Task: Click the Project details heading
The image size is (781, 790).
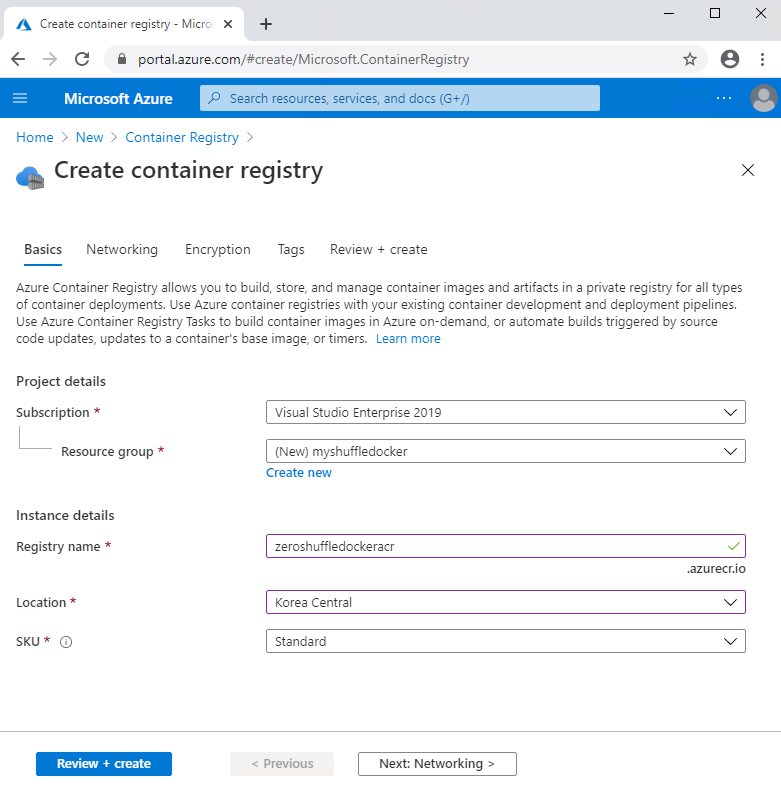Action: 61,381
